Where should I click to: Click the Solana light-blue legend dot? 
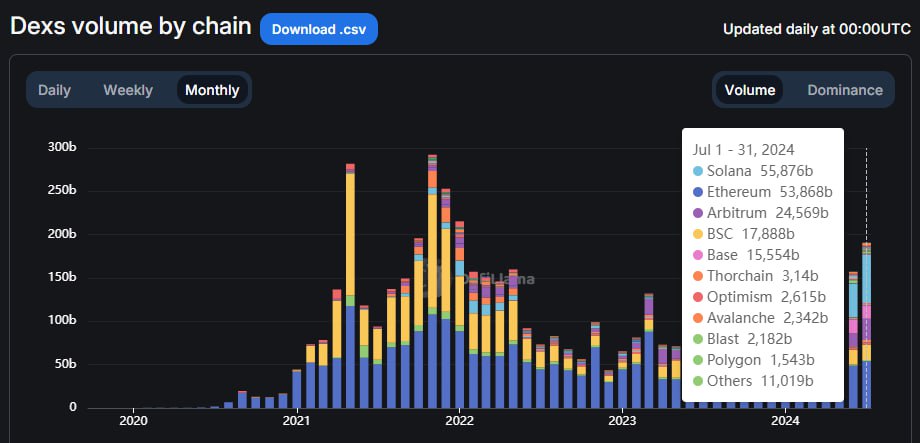pos(698,171)
